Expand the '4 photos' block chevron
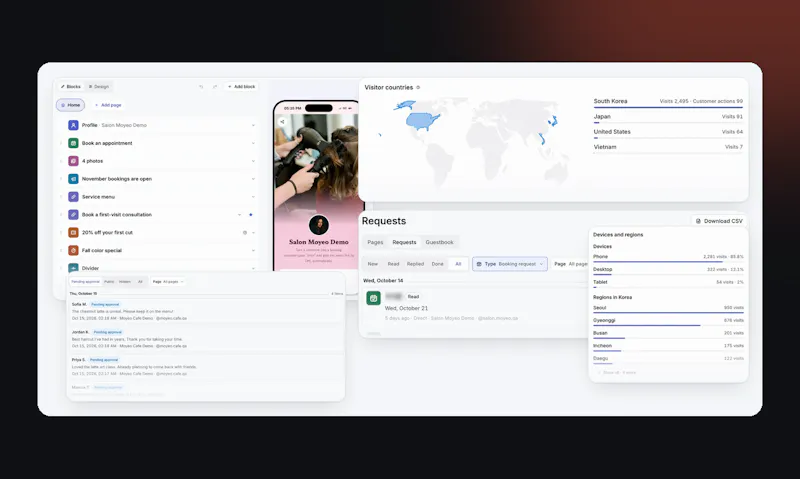The height and width of the screenshot is (479, 800). [253, 161]
